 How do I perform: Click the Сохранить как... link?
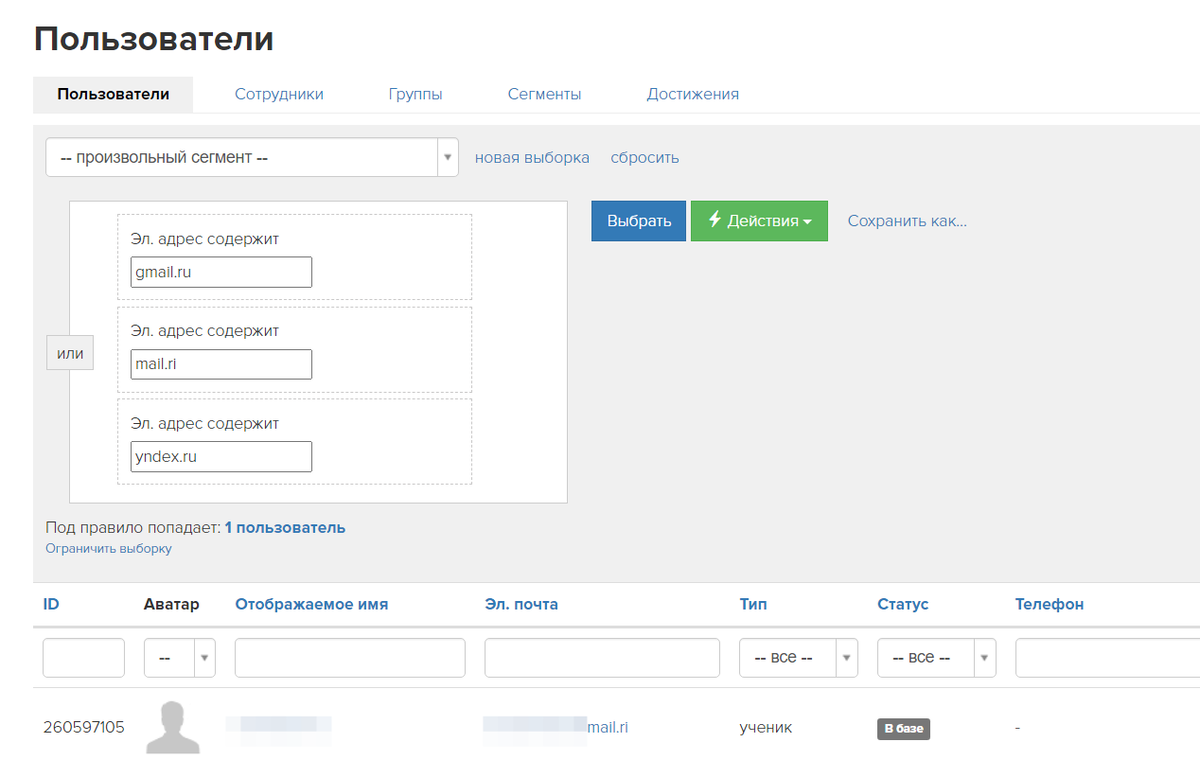click(x=907, y=221)
